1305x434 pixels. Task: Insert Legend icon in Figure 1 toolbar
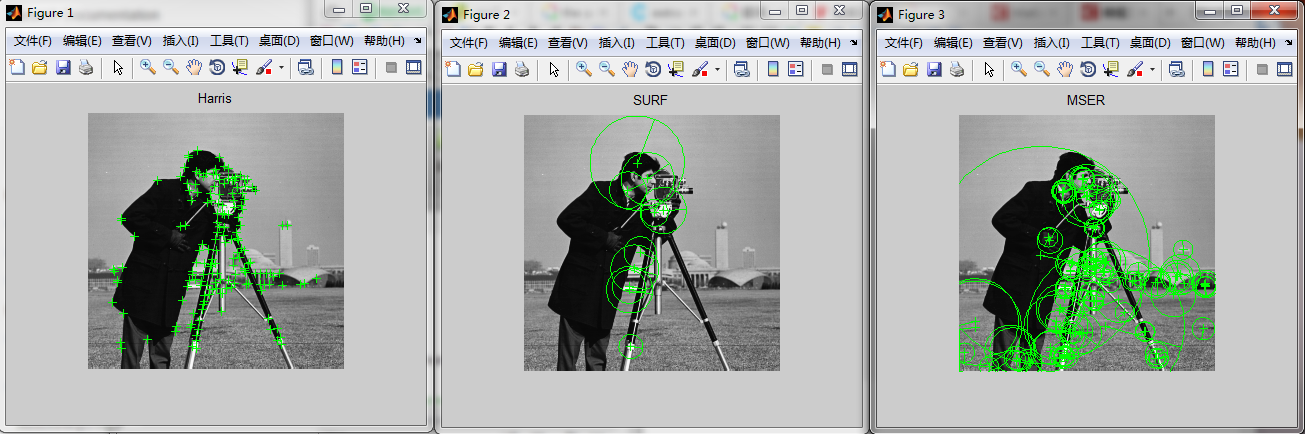click(360, 68)
